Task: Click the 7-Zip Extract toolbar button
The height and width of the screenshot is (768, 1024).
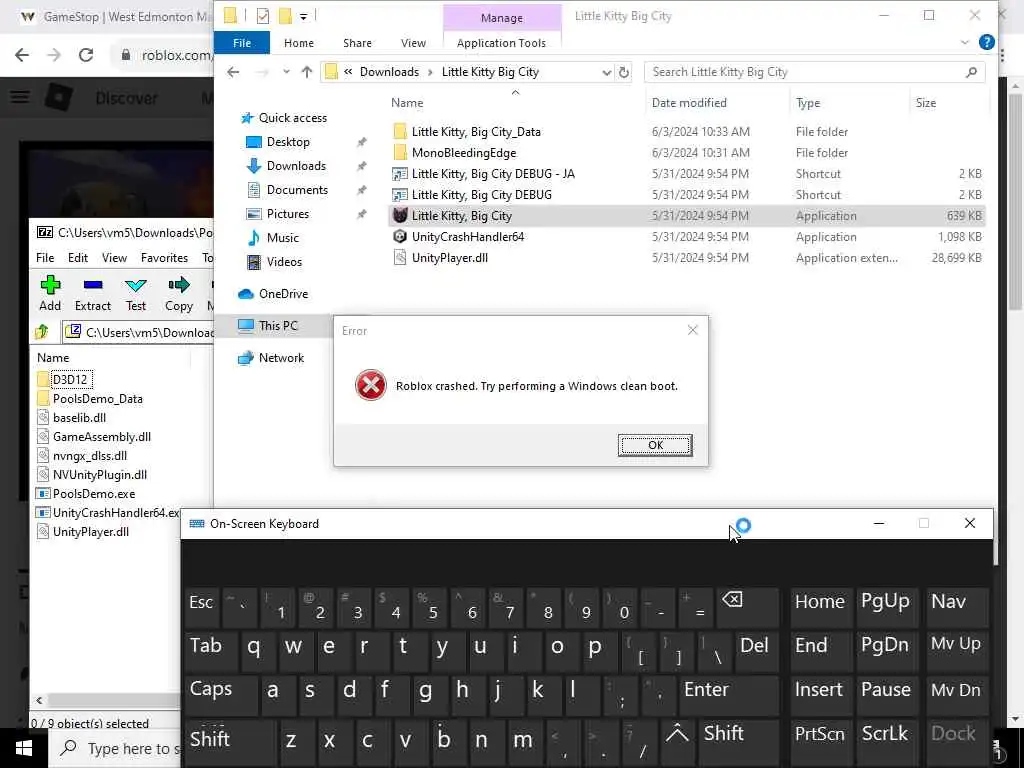Action: (93, 293)
